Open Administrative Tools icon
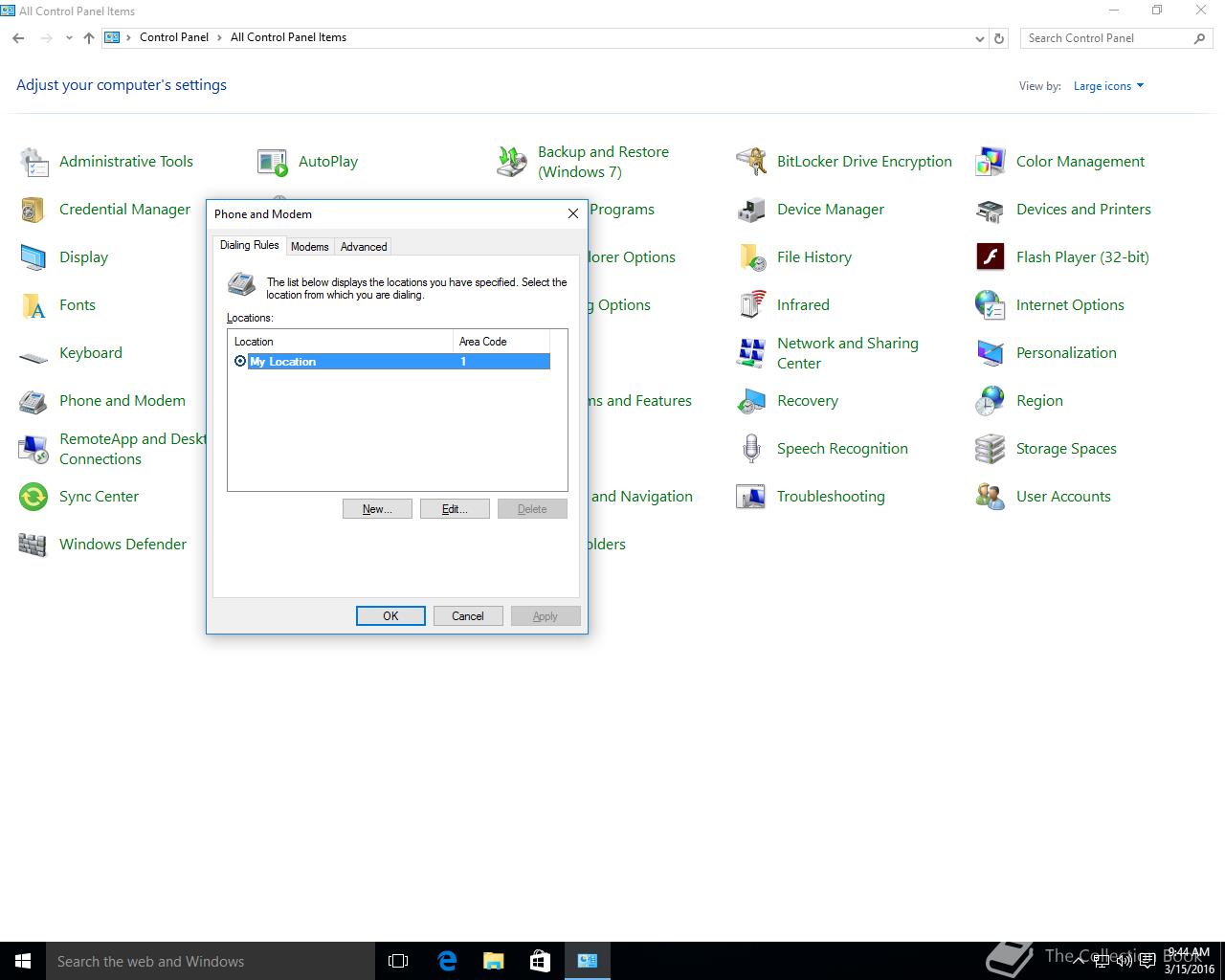This screenshot has height=980, width=1225. [x=33, y=162]
